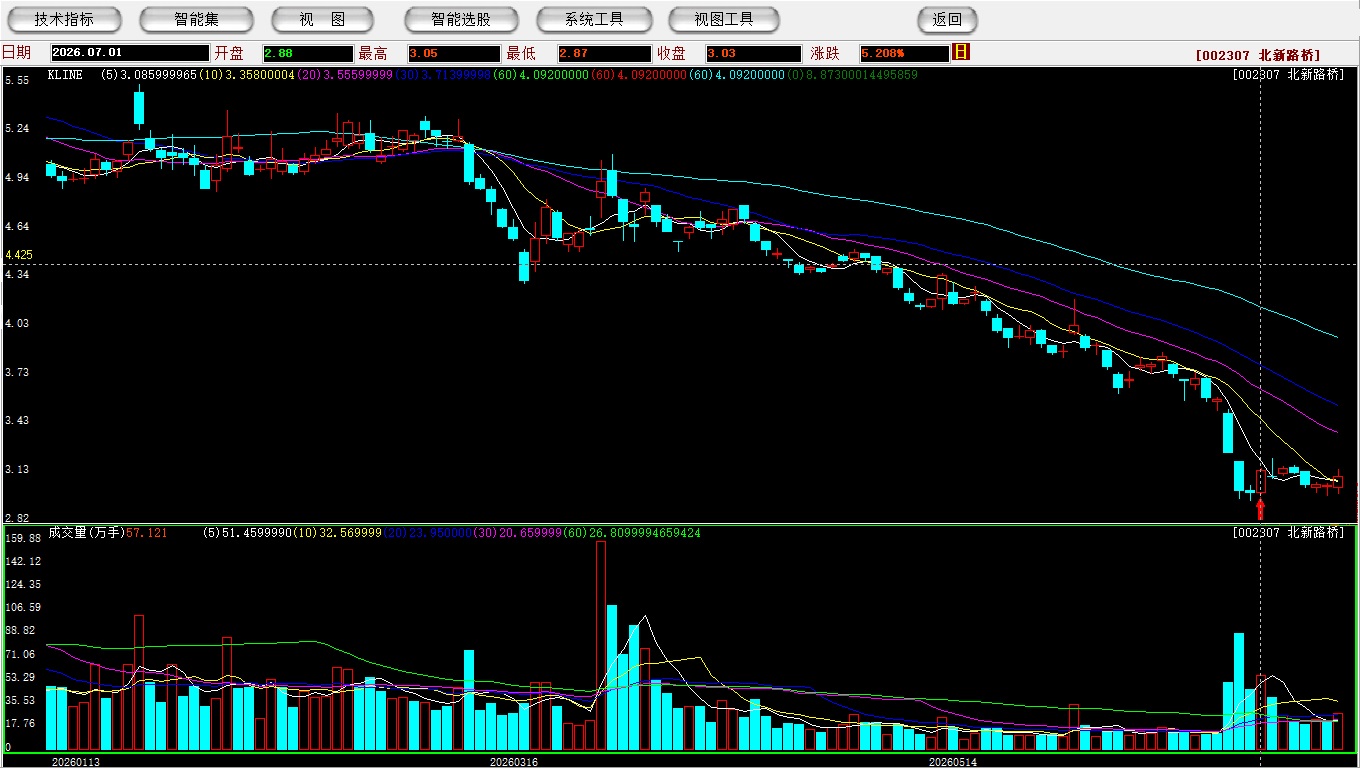Viewport: 1360px width, 768px height.
Task: Click the 涨跌 value 5.208%
Action: click(x=903, y=53)
